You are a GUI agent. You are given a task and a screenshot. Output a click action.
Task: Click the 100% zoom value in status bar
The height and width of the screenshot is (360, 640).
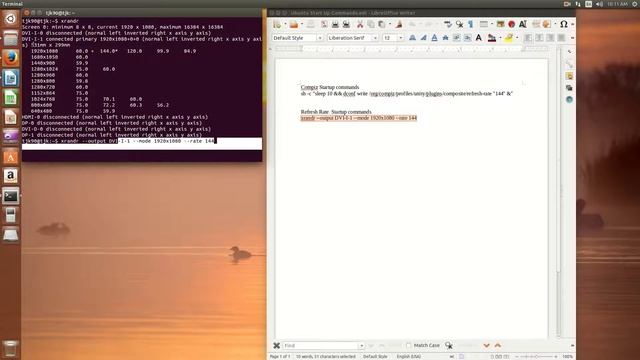pyautogui.click(x=567, y=357)
